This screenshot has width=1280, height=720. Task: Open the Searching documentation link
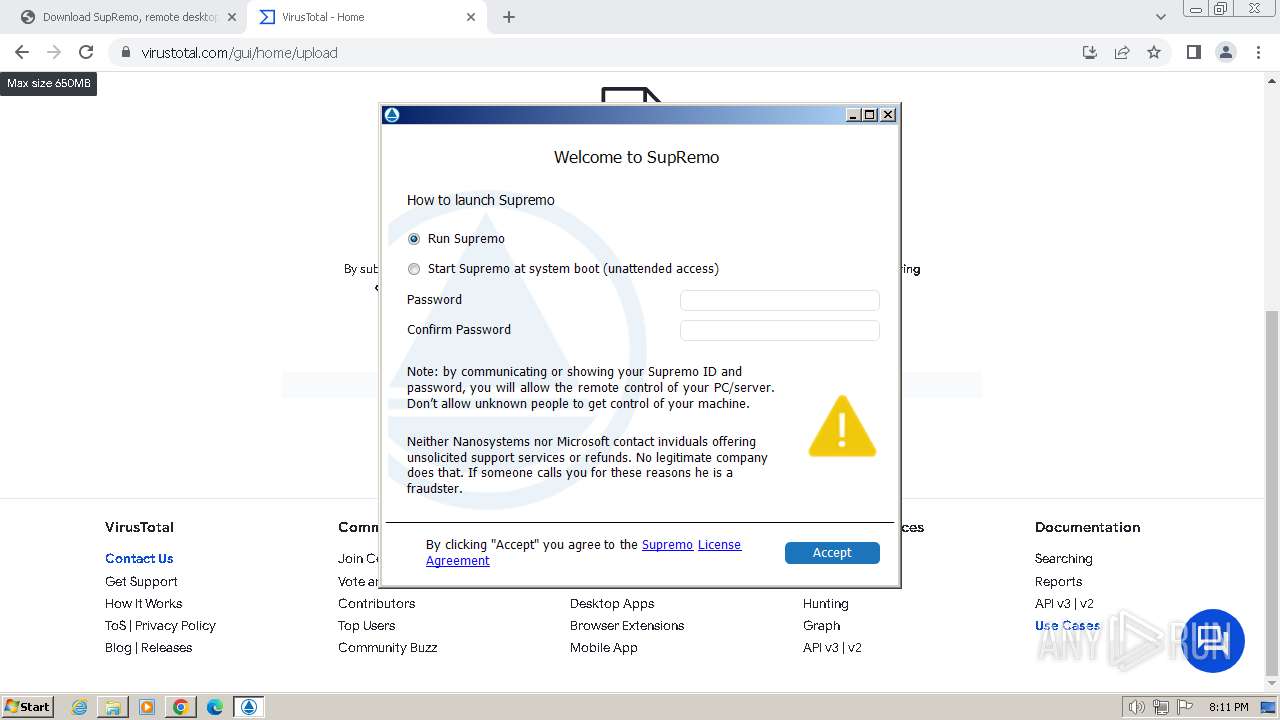tap(1063, 559)
